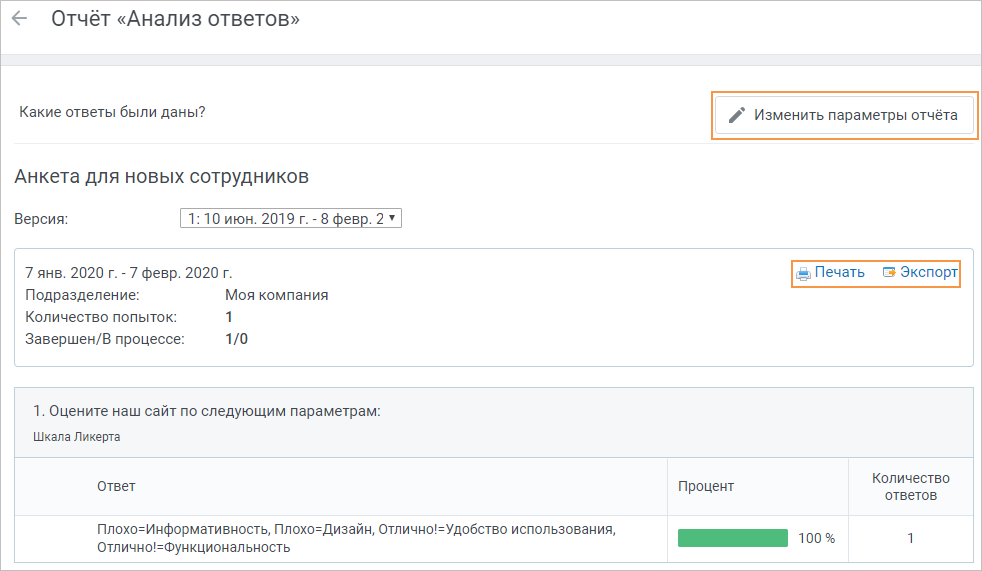Image resolution: width=982 pixels, height=571 pixels.
Task: Select the Экспорт link
Action: [x=929, y=272]
